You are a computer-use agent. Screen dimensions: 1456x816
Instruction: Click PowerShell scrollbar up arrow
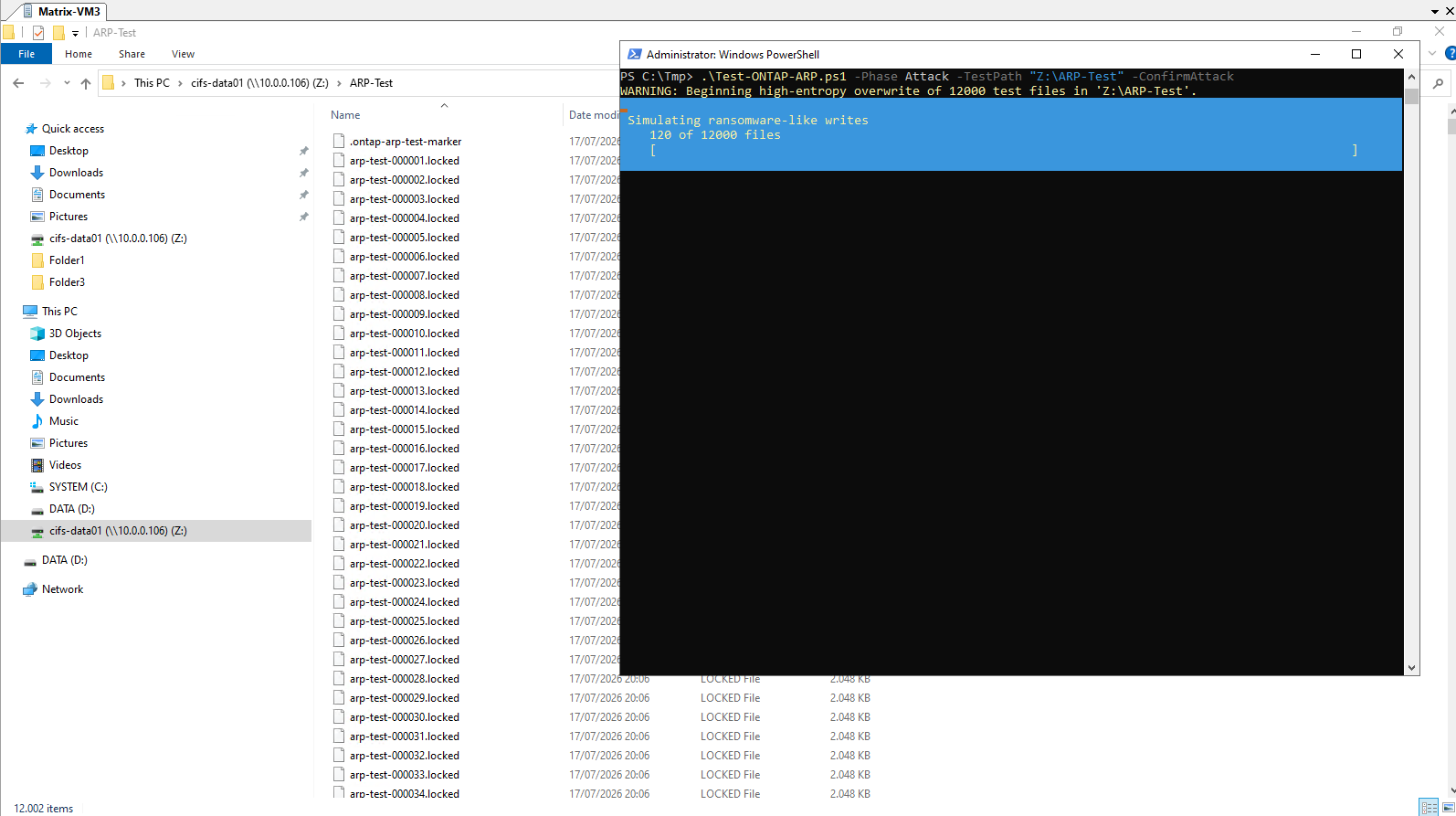click(x=1412, y=77)
